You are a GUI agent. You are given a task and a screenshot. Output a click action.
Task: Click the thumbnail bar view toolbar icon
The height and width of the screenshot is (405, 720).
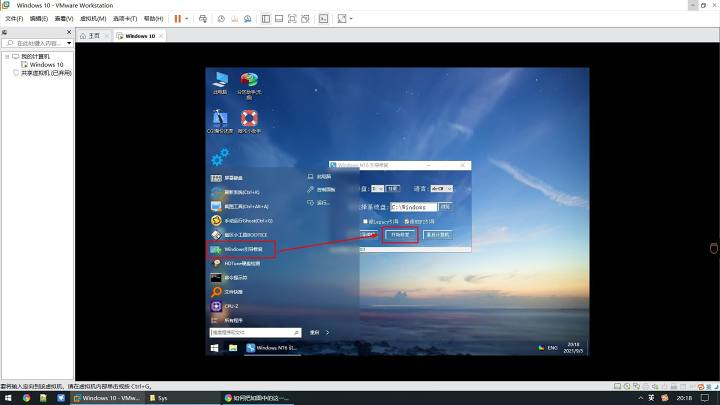(x=279, y=19)
